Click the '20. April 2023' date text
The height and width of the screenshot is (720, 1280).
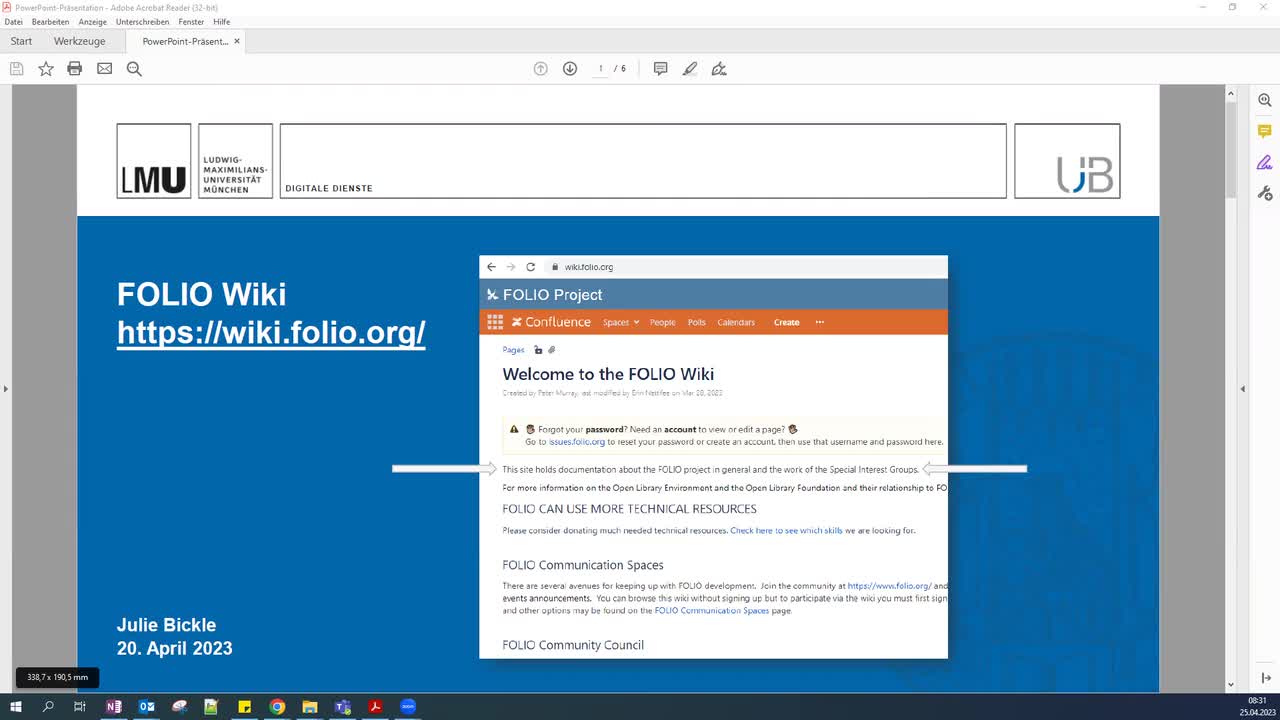[x=175, y=648]
